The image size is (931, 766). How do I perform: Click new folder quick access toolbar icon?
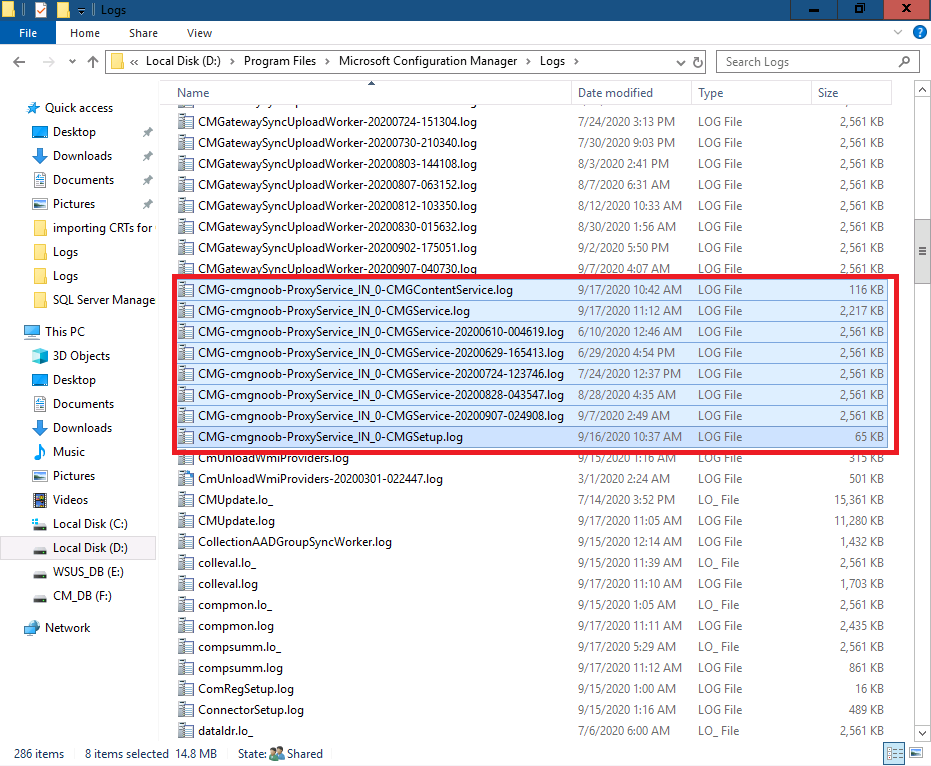63,10
